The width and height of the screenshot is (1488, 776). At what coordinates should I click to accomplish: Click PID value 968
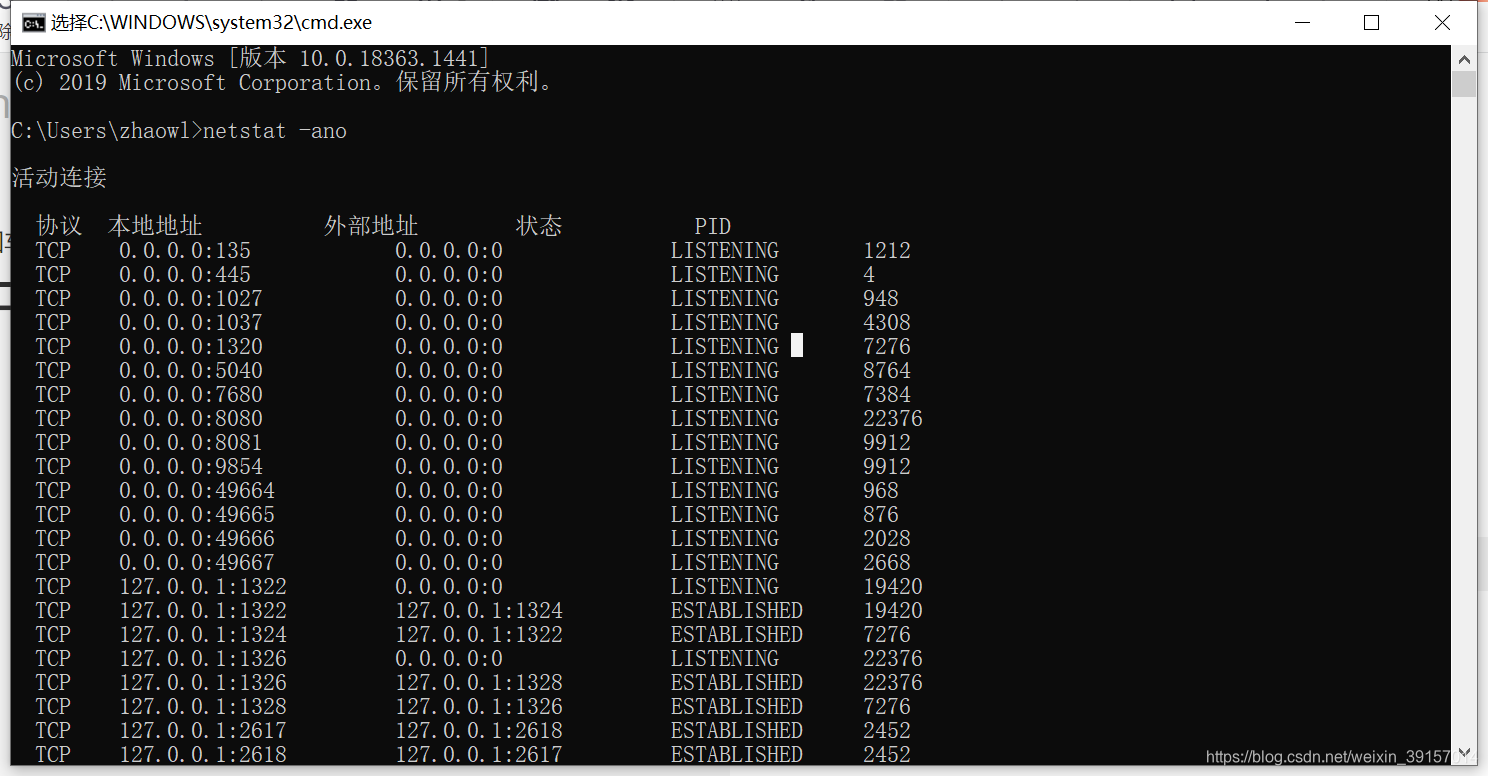(x=881, y=490)
